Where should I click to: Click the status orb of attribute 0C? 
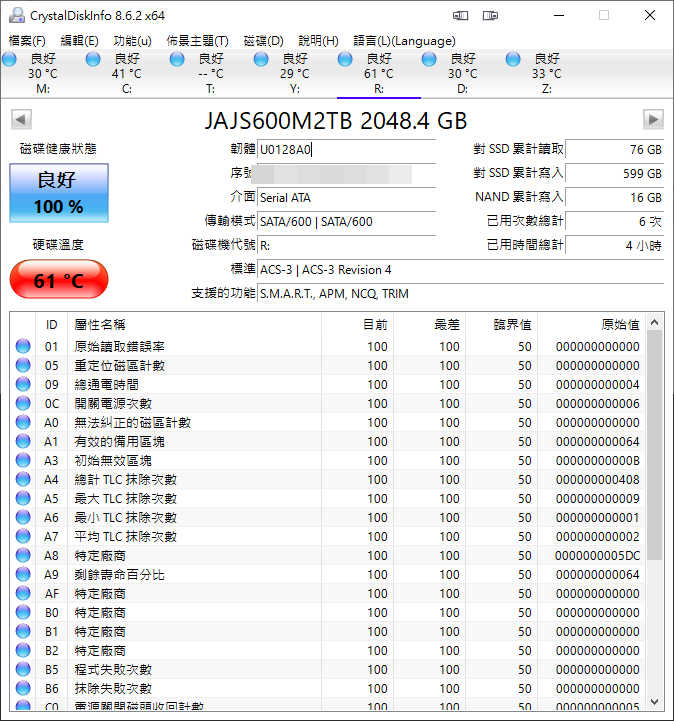coord(23,403)
